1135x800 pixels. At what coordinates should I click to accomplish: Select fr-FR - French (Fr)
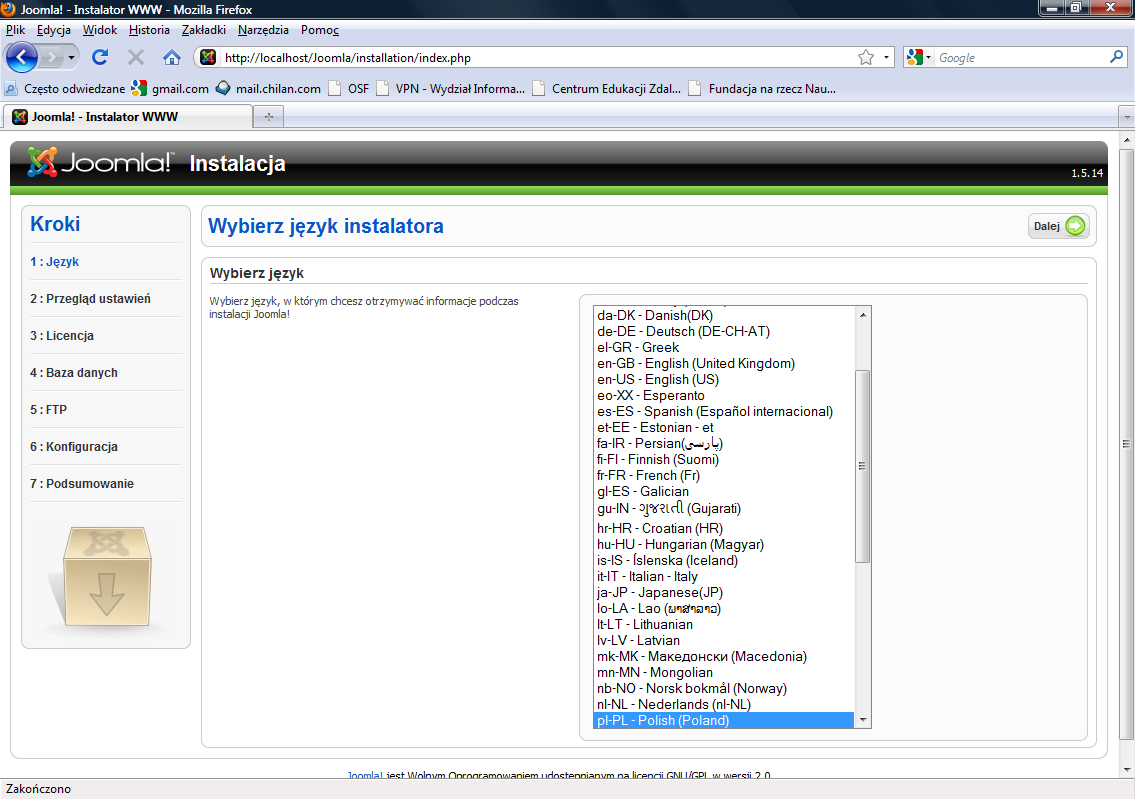[x=724, y=475]
